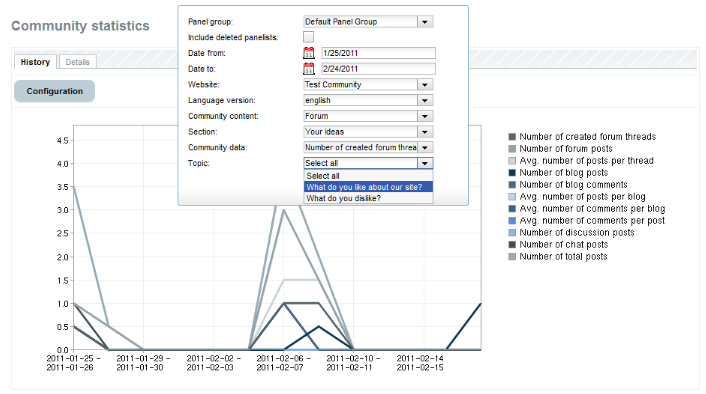
Task: Select legend swatch for discussion posts
Action: pos(512,233)
